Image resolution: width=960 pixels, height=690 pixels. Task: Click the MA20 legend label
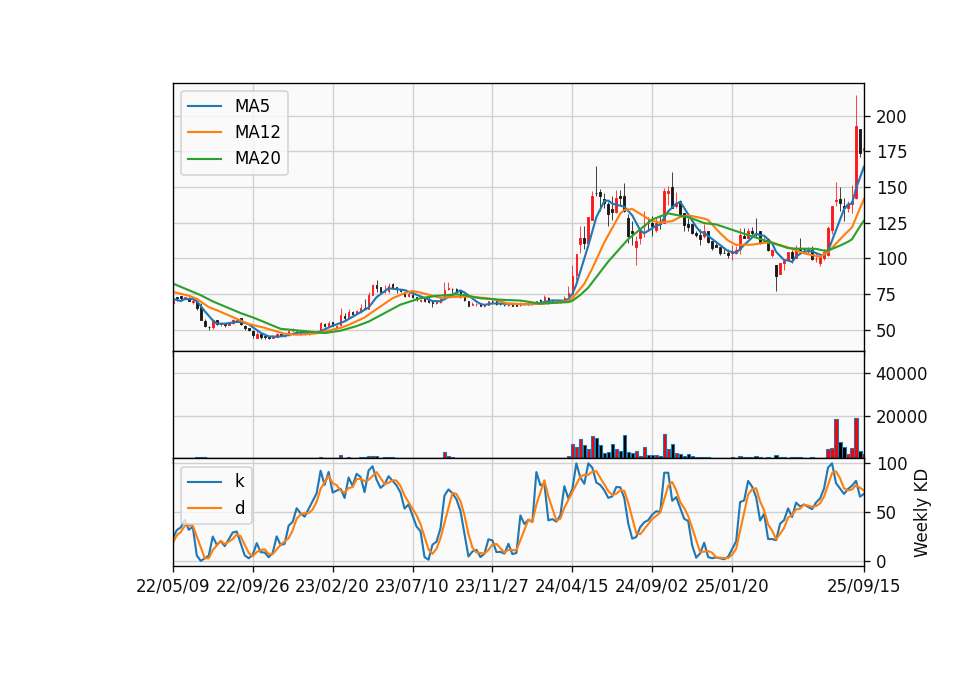point(257,159)
